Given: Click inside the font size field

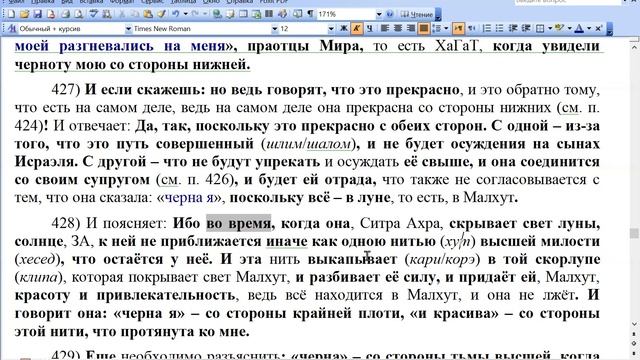Looking at the screenshot, I should (303, 29).
